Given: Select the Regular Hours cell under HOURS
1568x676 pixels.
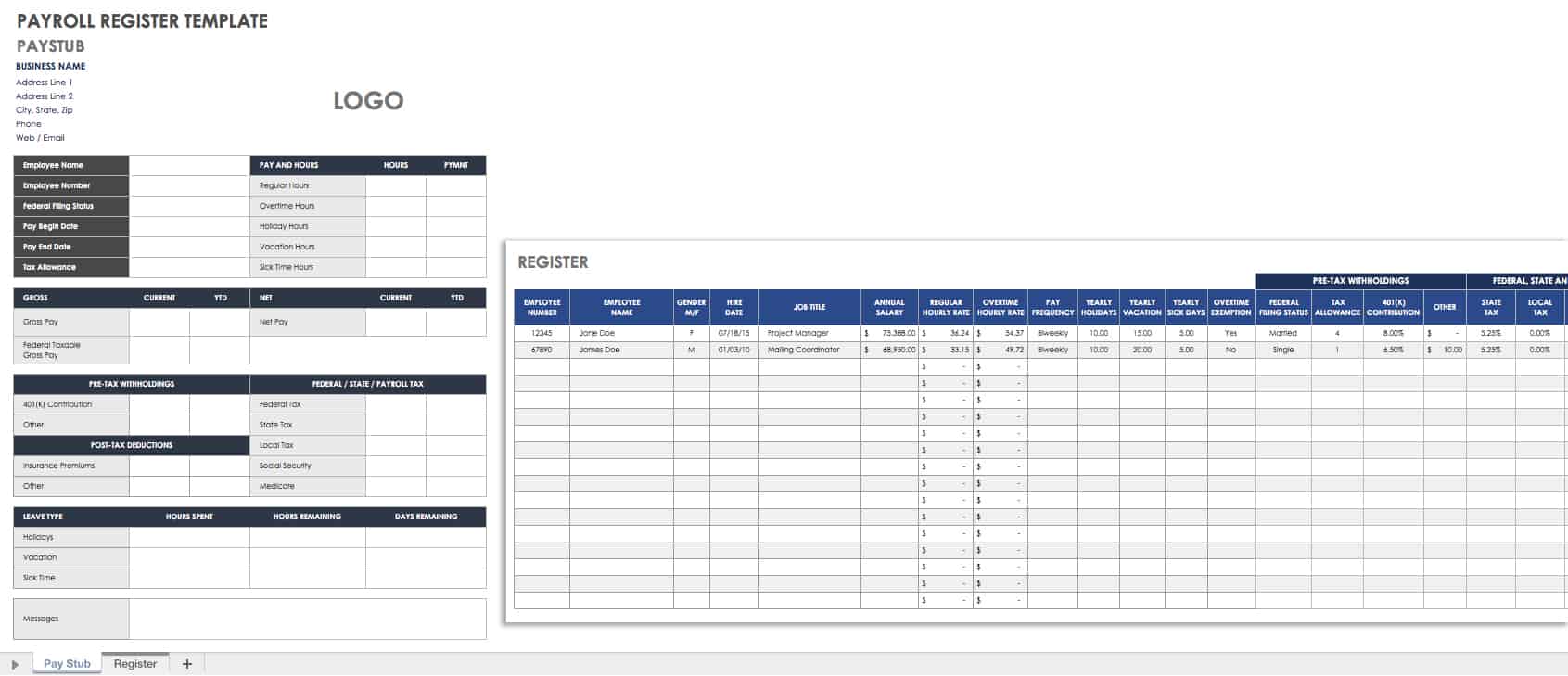Looking at the screenshot, I should (396, 185).
